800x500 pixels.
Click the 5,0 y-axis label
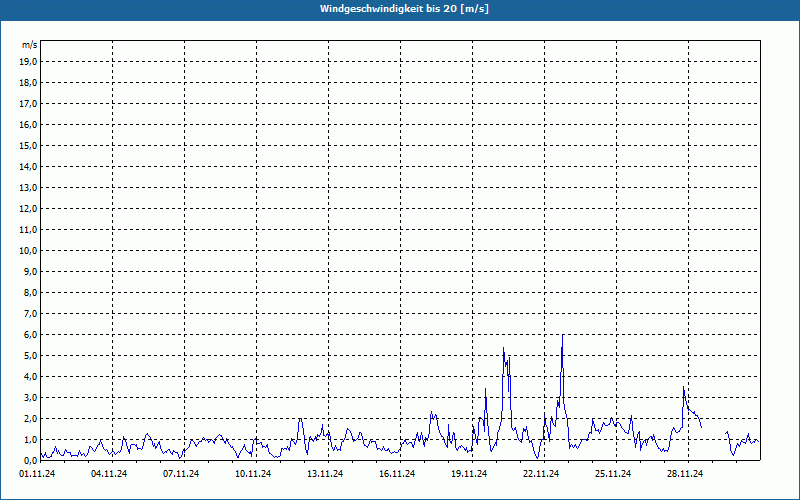31,356
